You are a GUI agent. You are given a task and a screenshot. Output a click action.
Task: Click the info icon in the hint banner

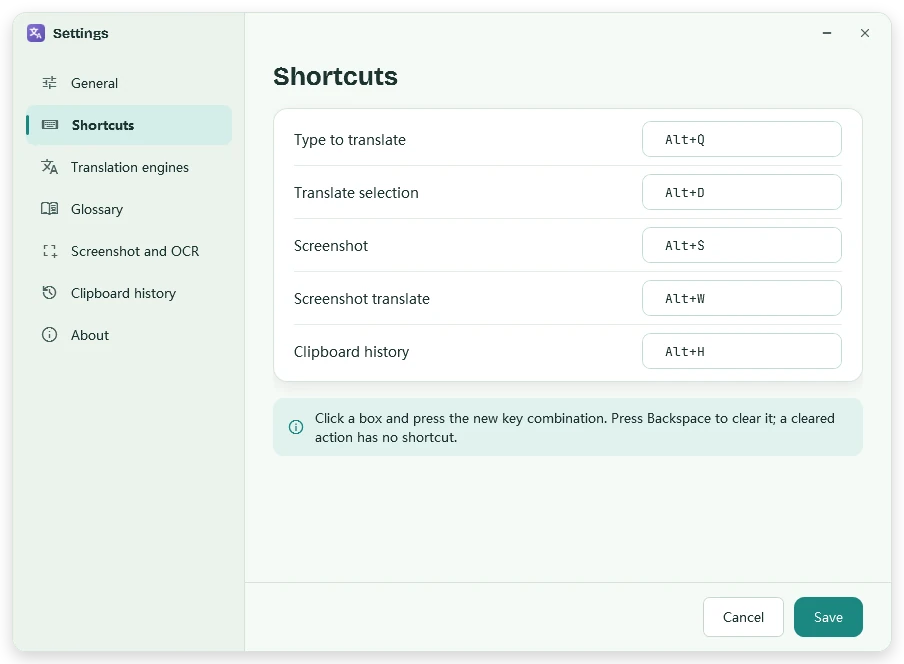coord(296,427)
